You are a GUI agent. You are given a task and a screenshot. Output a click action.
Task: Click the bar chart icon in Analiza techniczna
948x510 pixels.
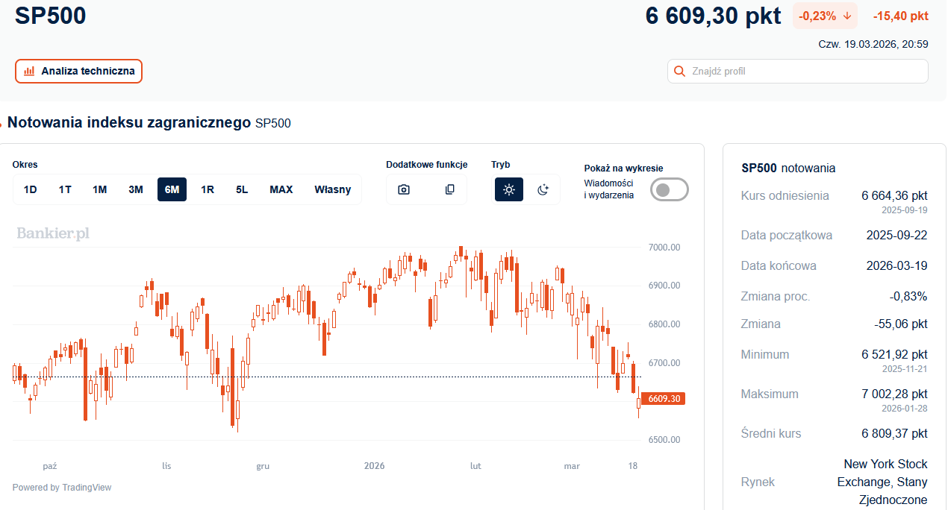[29, 71]
